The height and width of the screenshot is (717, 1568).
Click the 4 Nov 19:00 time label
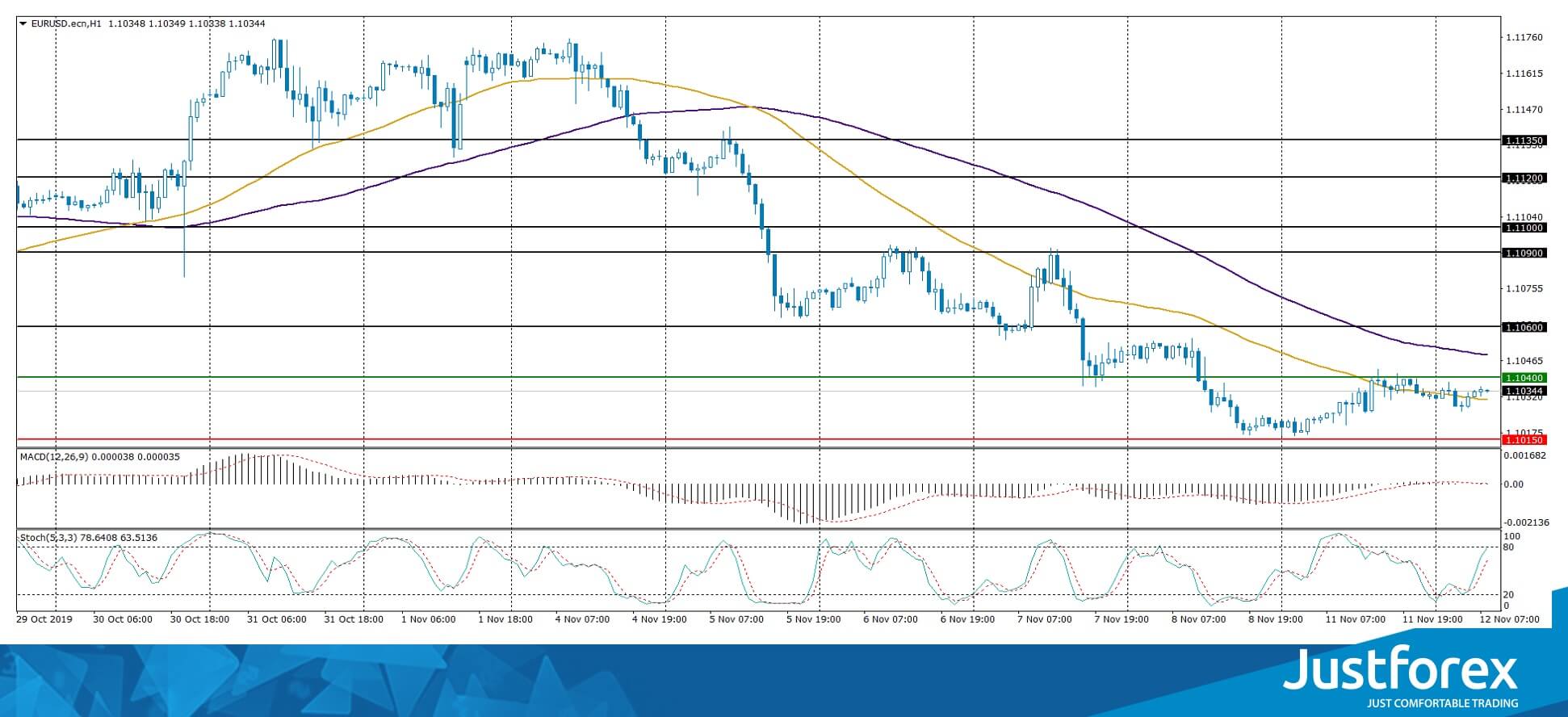point(660,619)
